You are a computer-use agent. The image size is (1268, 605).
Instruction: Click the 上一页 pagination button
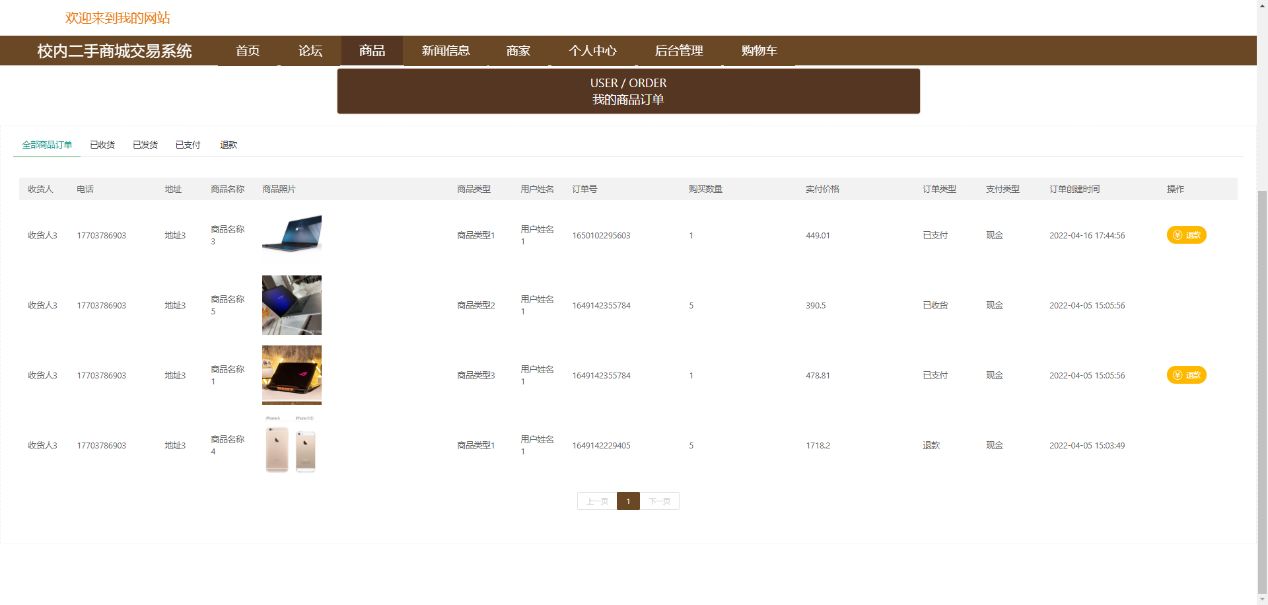pos(597,501)
